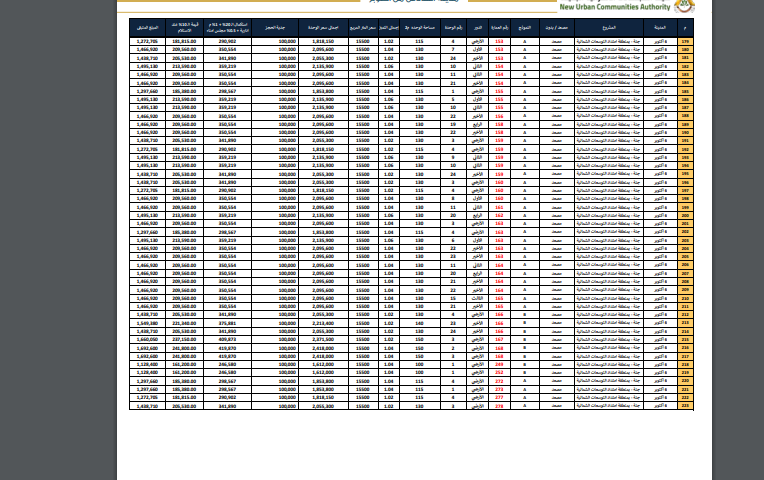Click building number 161 in red
The width and height of the screenshot is (764, 480).
click(499, 207)
